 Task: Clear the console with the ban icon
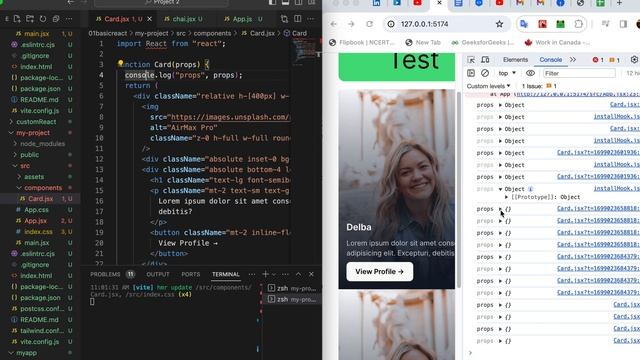tap(485, 73)
